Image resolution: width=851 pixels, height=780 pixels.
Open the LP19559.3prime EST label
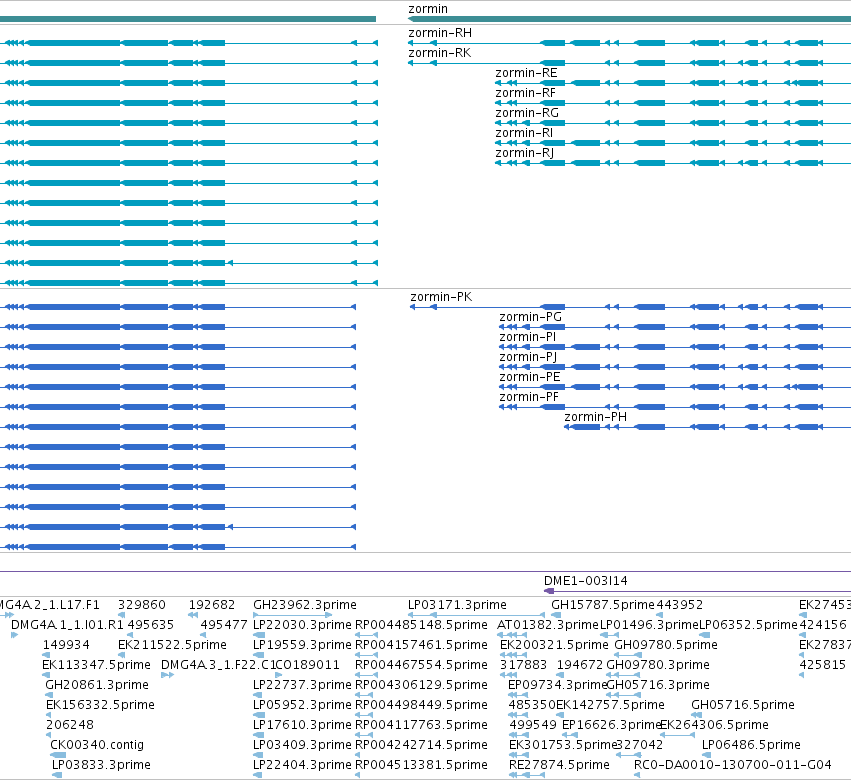click(302, 645)
